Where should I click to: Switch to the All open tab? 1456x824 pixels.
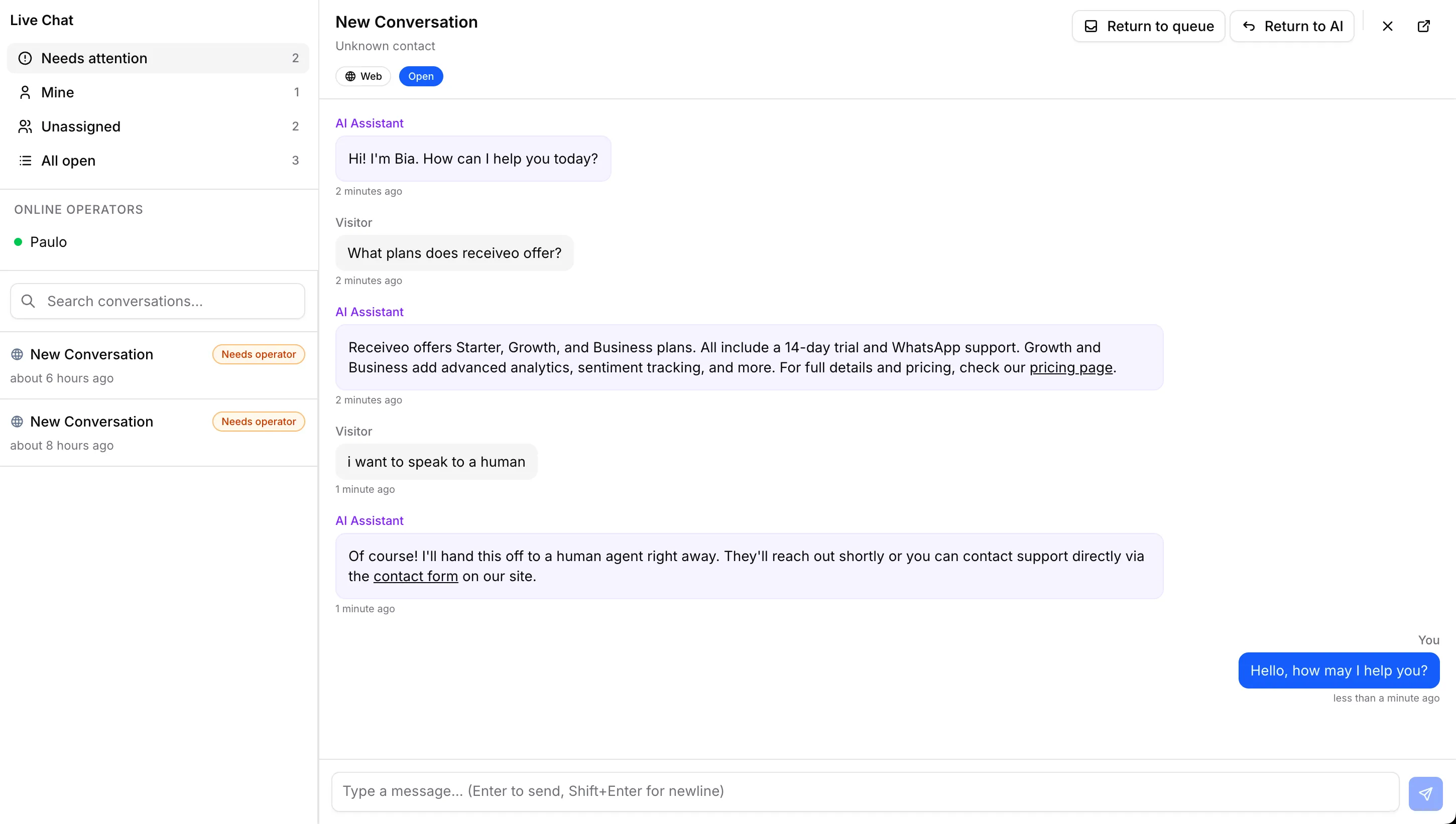(x=67, y=161)
